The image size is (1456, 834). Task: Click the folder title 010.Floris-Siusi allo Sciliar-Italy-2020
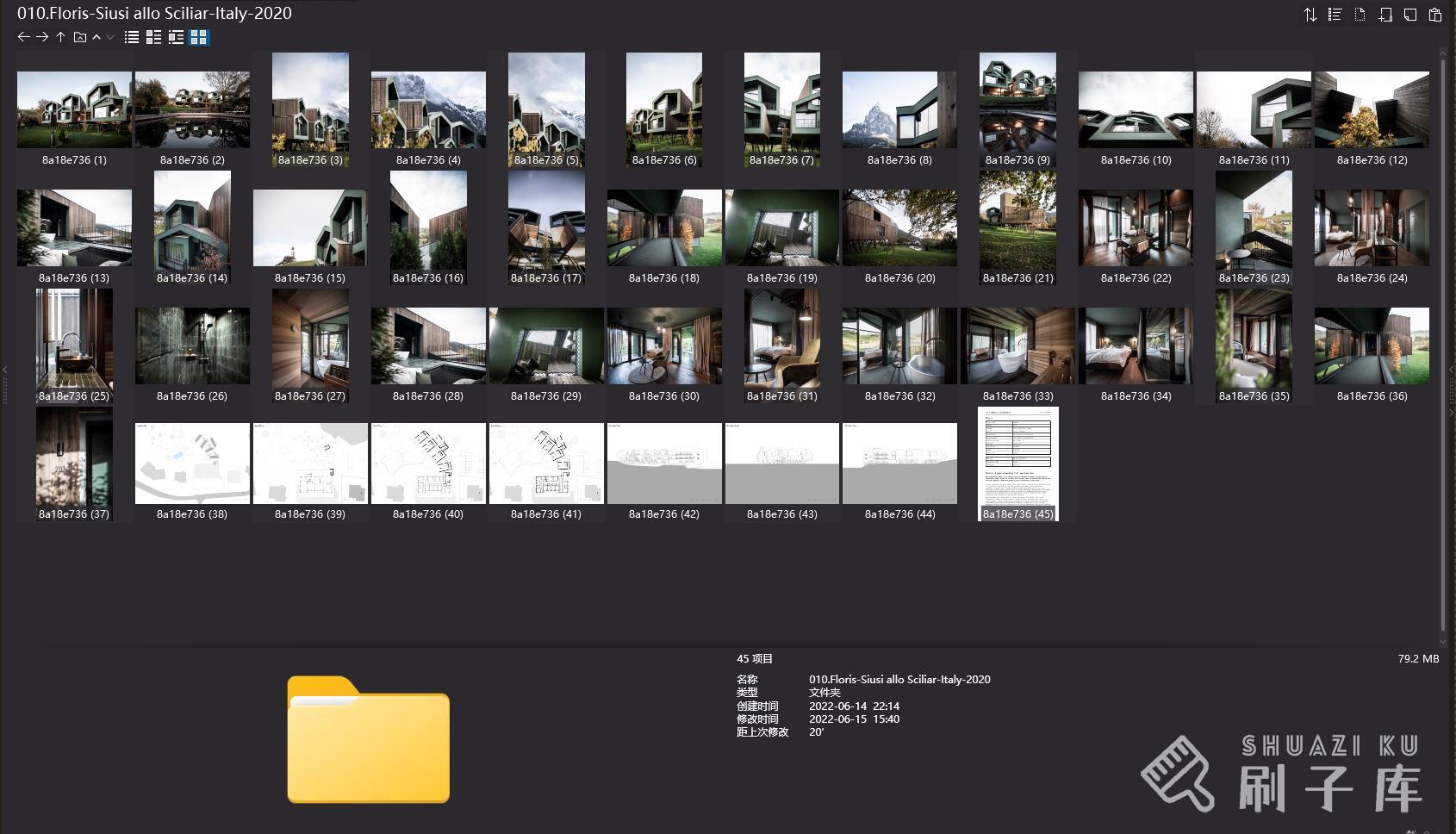pyautogui.click(x=154, y=13)
